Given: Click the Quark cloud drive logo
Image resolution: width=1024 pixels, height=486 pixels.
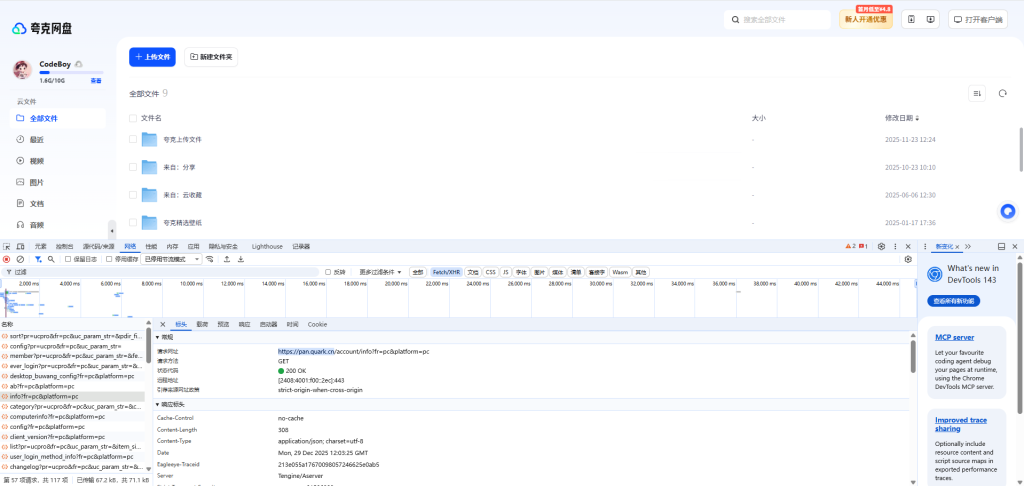Looking at the screenshot, I should point(42,29).
